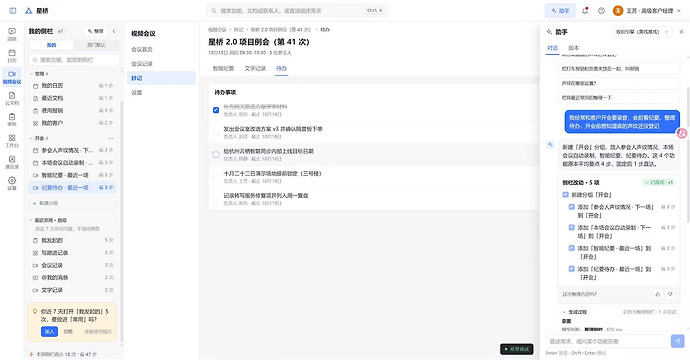Open the help question-mark icon
The height and width of the screenshot is (360, 690).
pyautogui.click(x=601, y=11)
